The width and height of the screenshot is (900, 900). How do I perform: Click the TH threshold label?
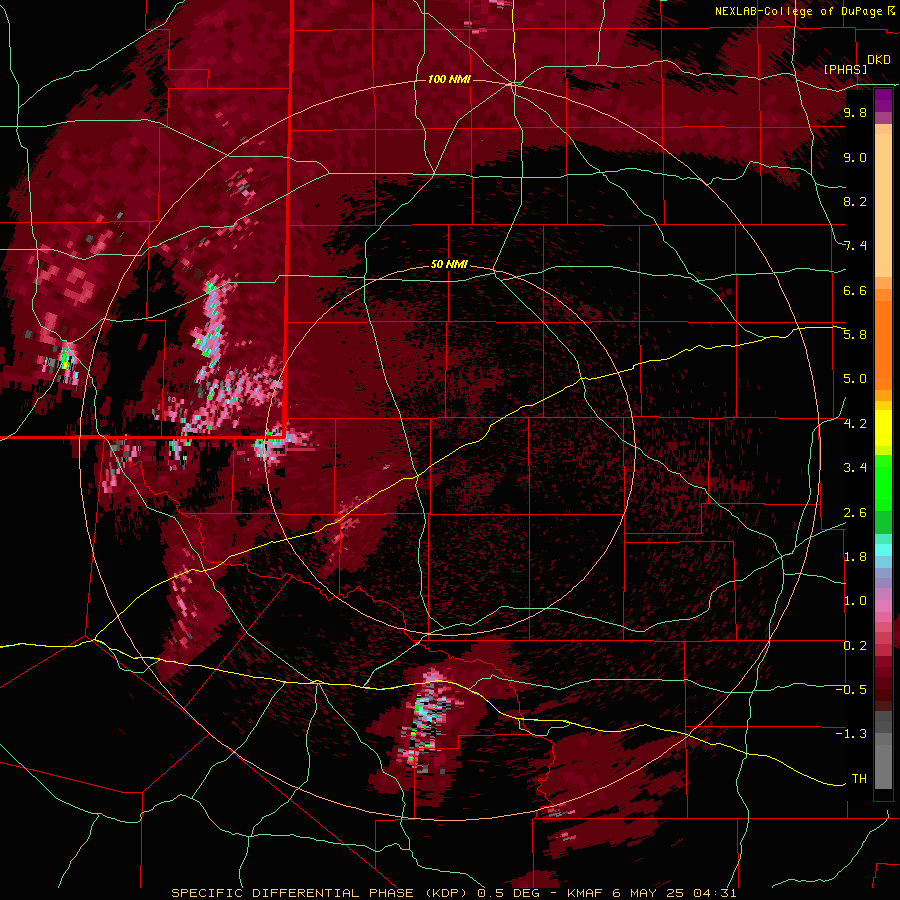coord(859,779)
